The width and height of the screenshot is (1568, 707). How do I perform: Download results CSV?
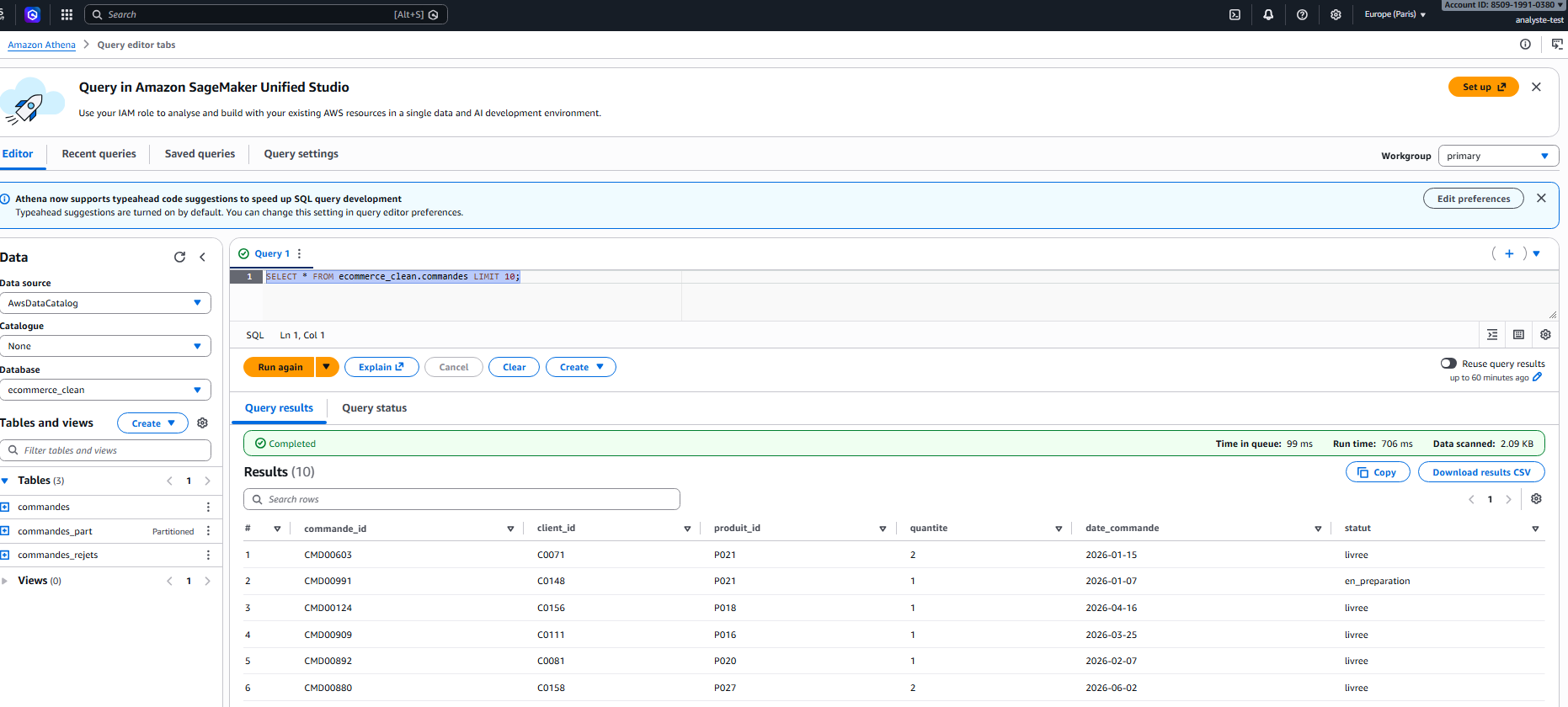point(1481,472)
